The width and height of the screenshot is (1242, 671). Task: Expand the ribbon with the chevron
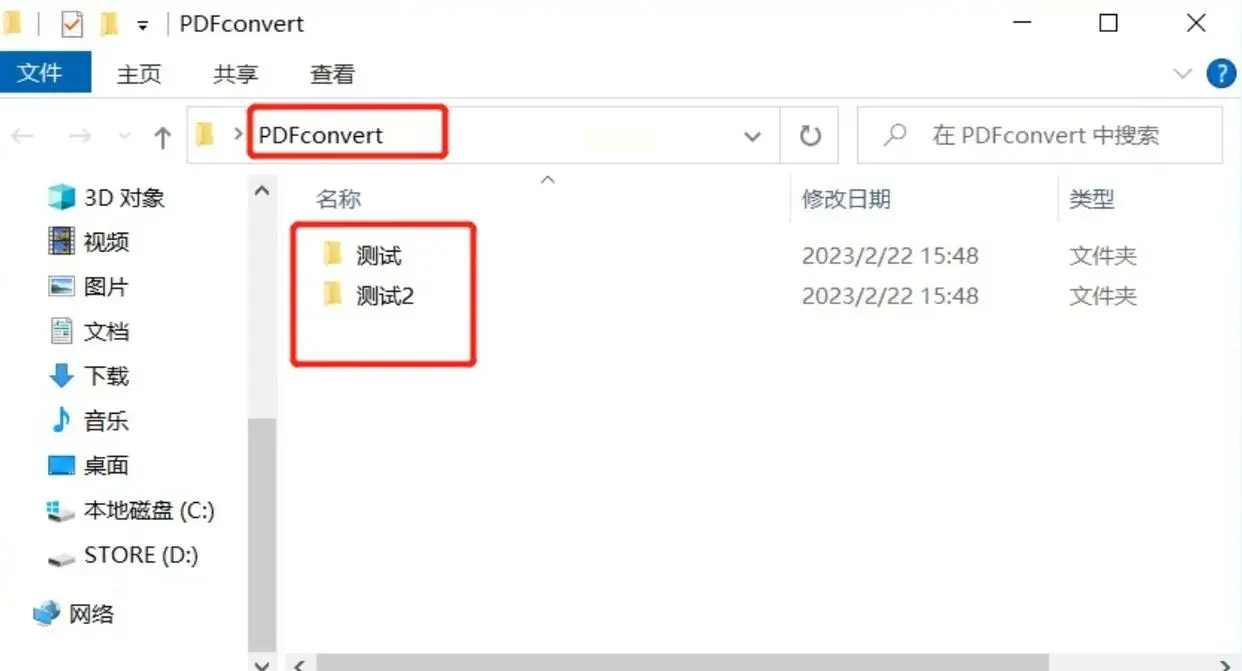coord(1183,73)
